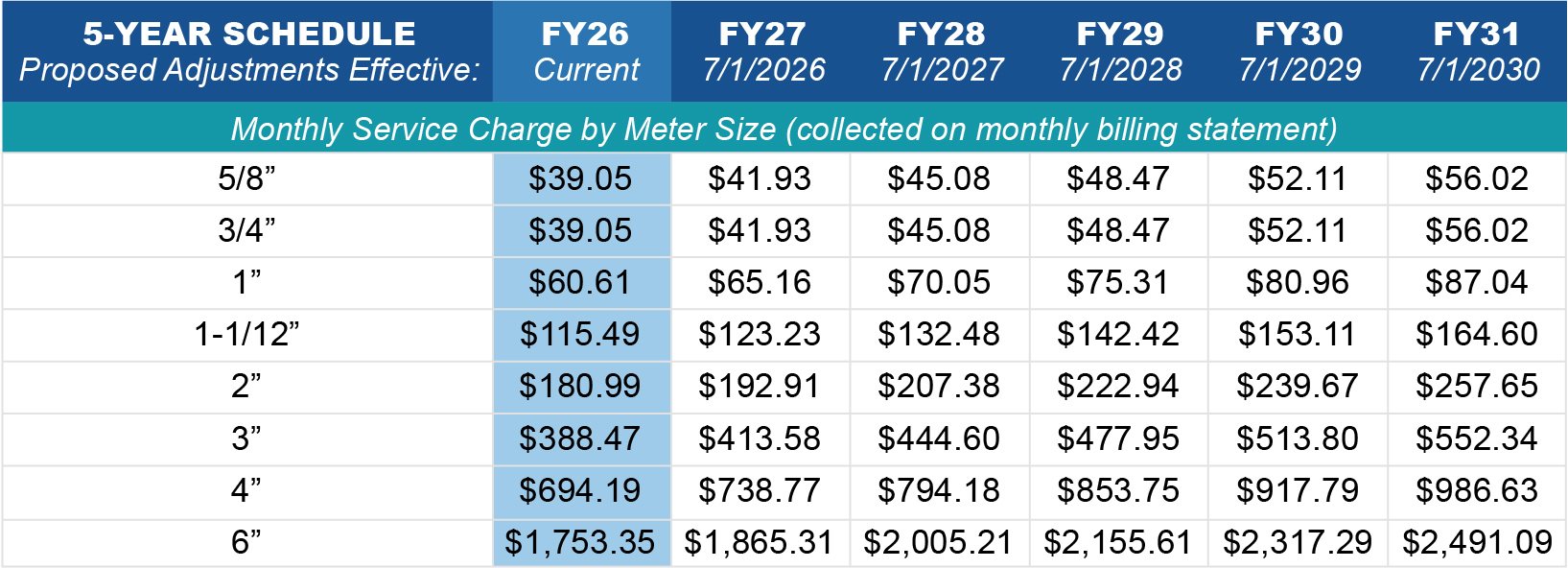Select the $1,753.35 FY26 cell
Screen dimensions: 1568x568
pos(580,542)
